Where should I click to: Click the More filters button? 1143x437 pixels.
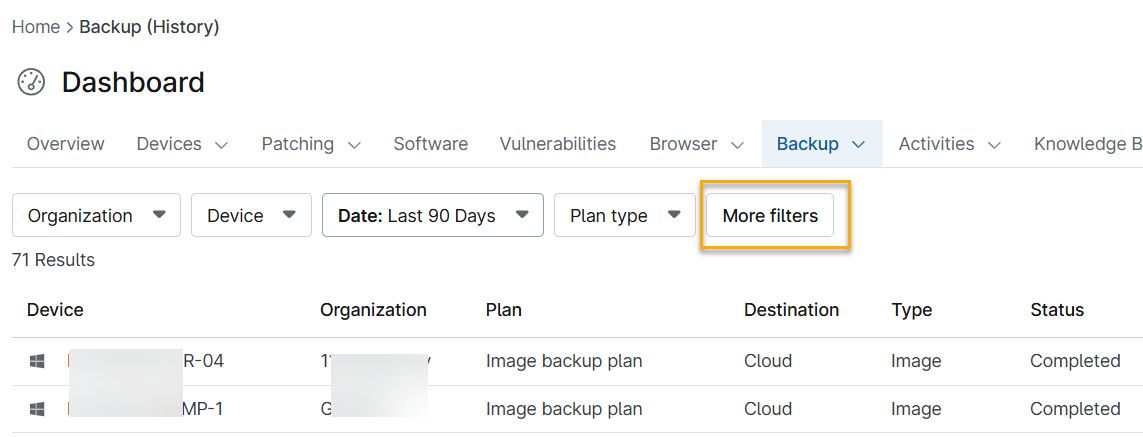point(770,215)
